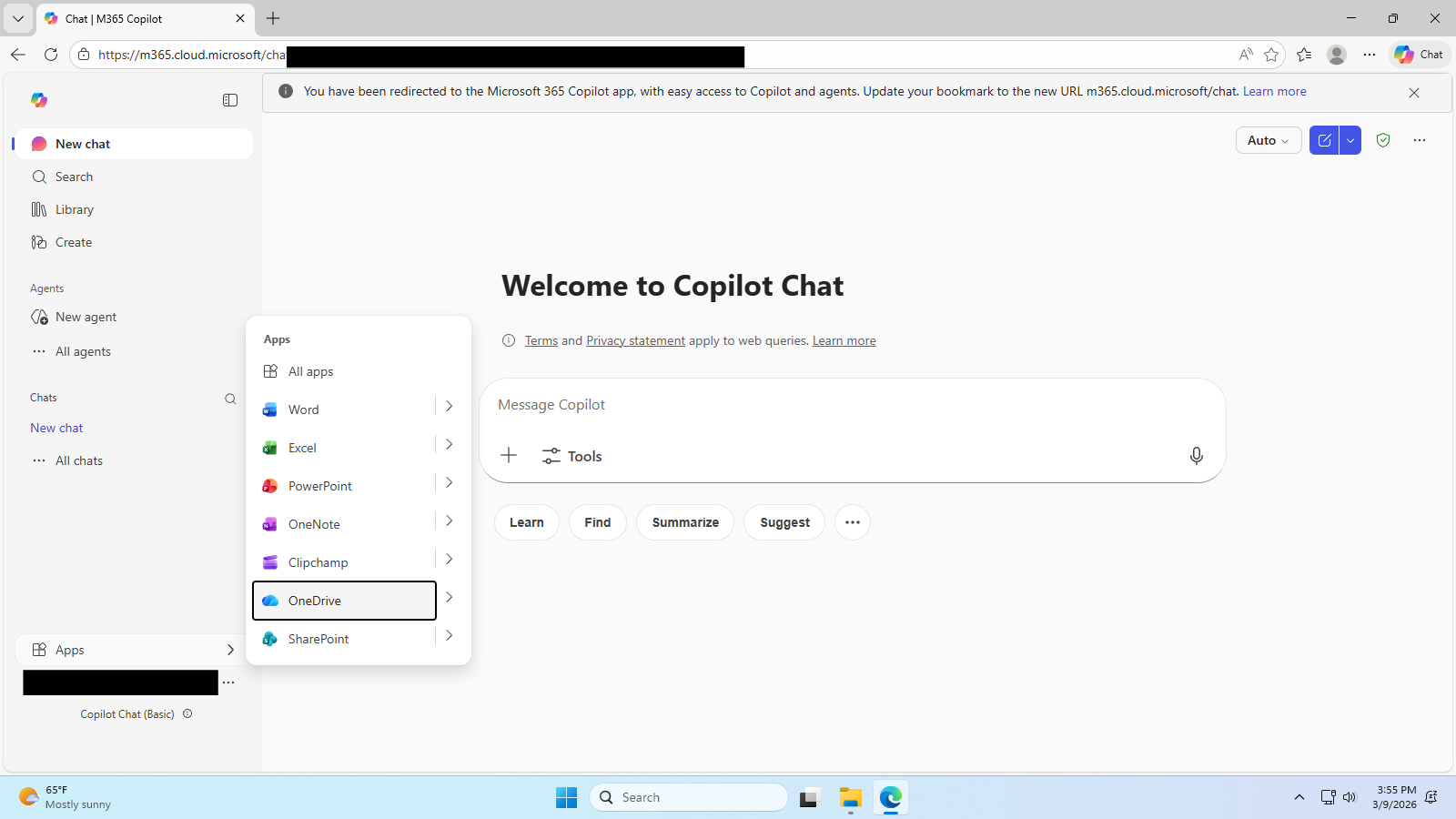Select the Find prompt chip
Image resolution: width=1456 pixels, height=819 pixels.
[598, 522]
